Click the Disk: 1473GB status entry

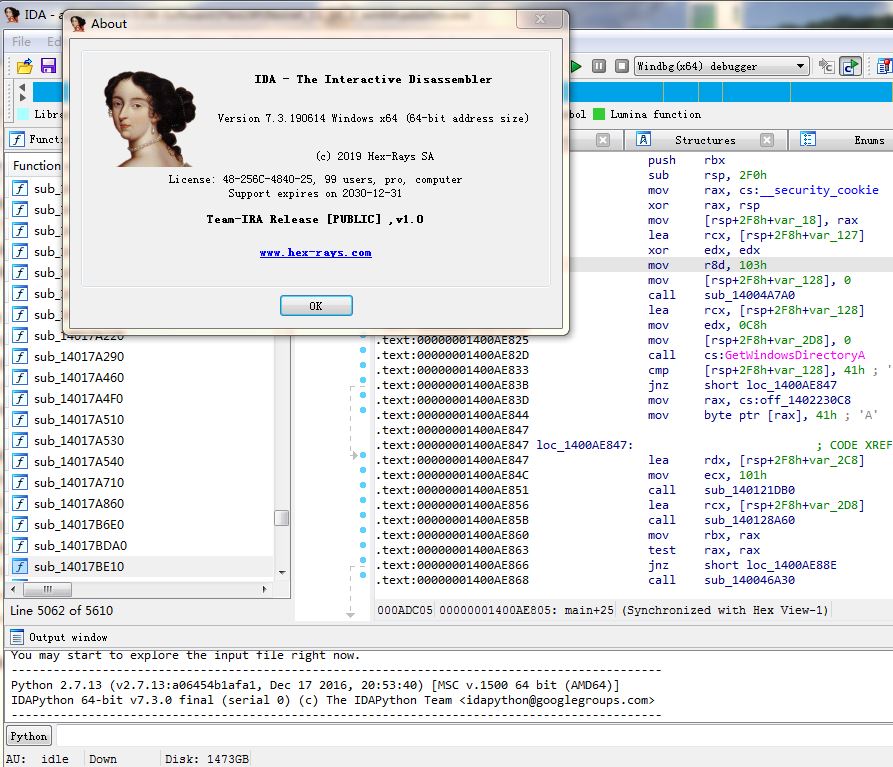pos(207,759)
